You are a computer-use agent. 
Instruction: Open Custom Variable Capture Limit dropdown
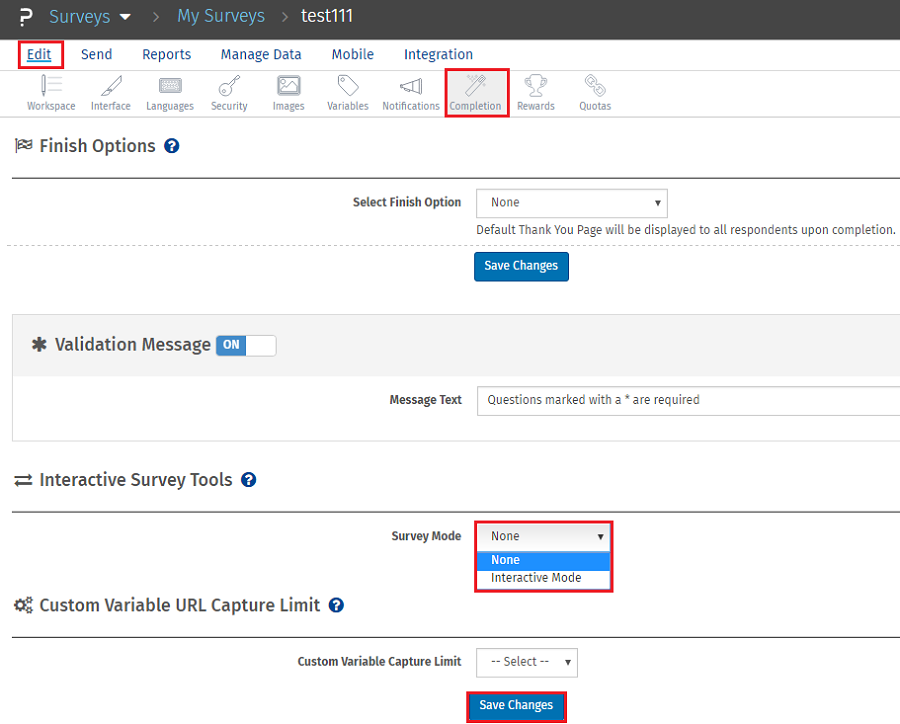[527, 663]
